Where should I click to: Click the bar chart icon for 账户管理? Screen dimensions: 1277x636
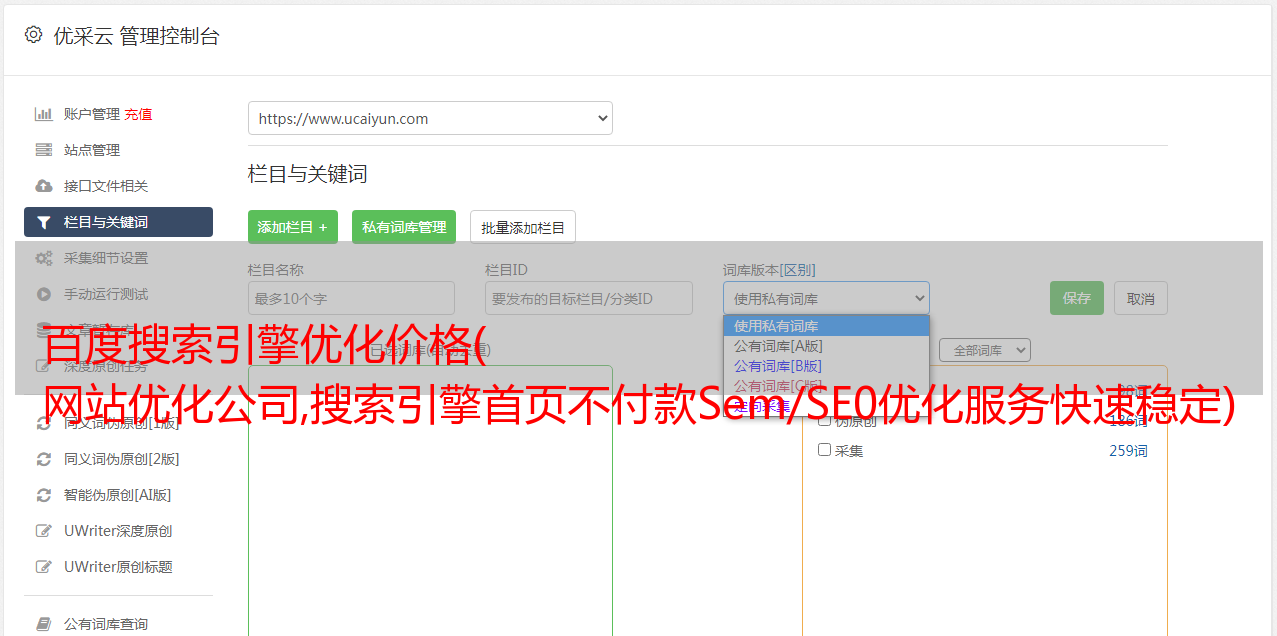43,114
